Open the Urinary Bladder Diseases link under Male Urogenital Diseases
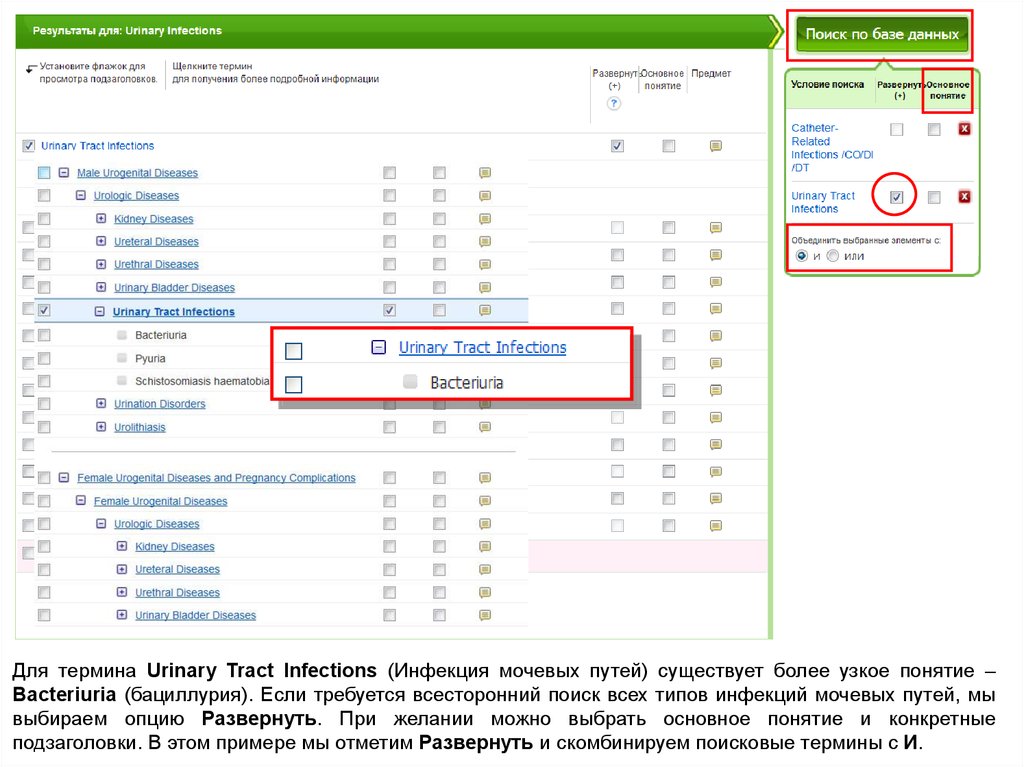The width and height of the screenshot is (1024, 767). pos(174,288)
